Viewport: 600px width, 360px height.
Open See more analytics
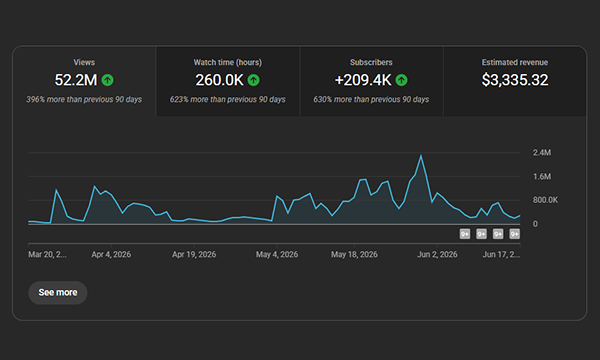point(58,293)
